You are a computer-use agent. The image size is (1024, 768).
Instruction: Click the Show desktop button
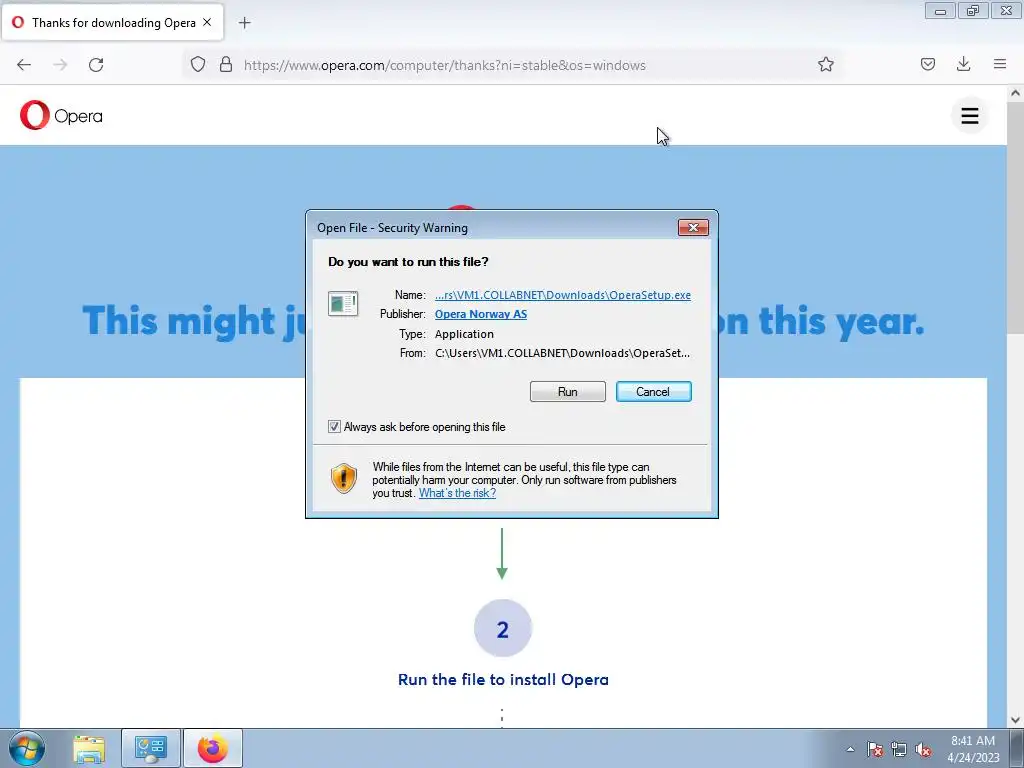click(x=1016, y=748)
